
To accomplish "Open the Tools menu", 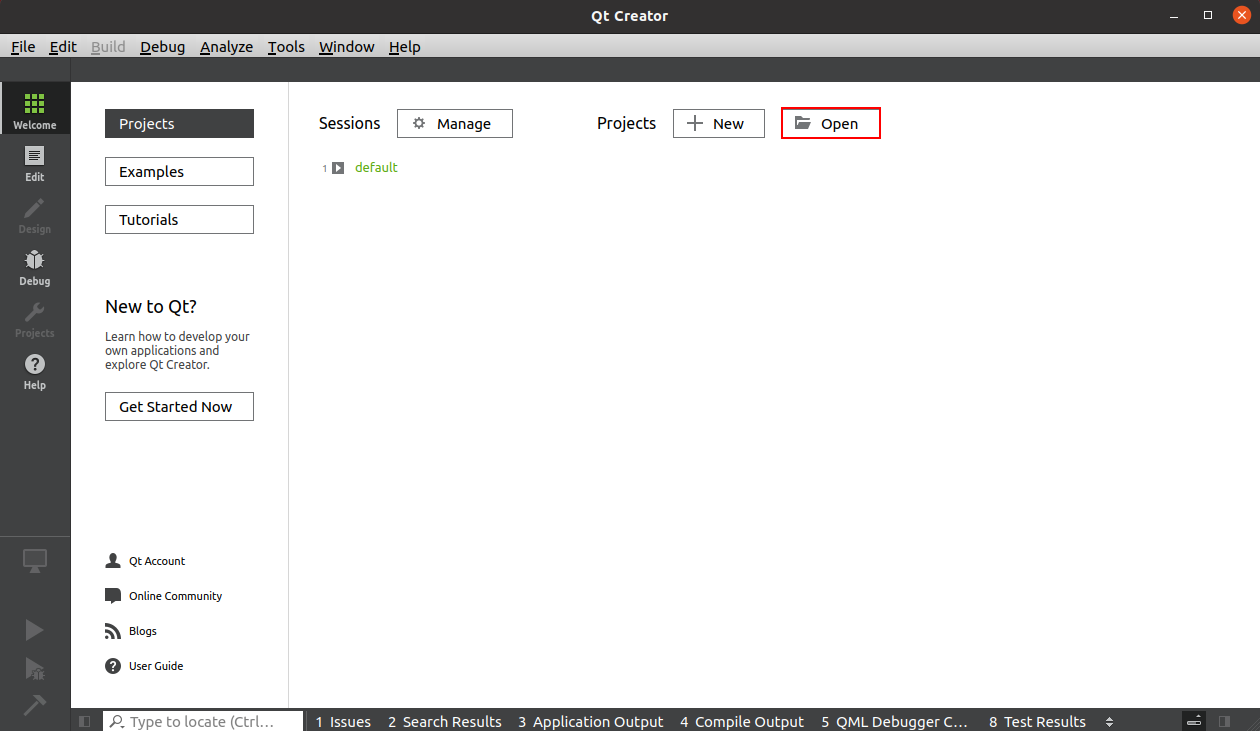I will 286,47.
